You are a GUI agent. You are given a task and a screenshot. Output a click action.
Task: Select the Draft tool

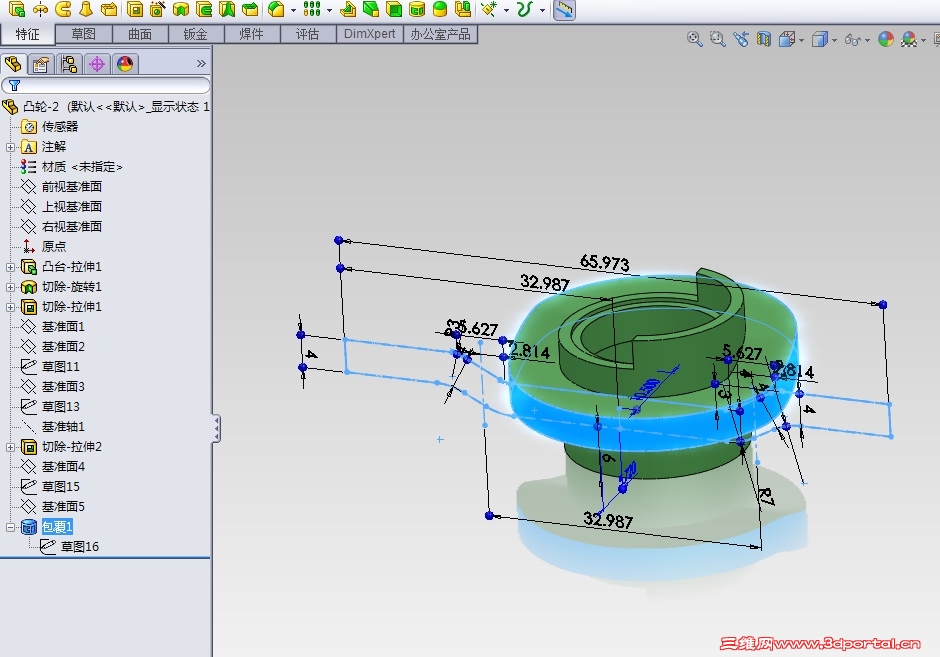pos(370,8)
